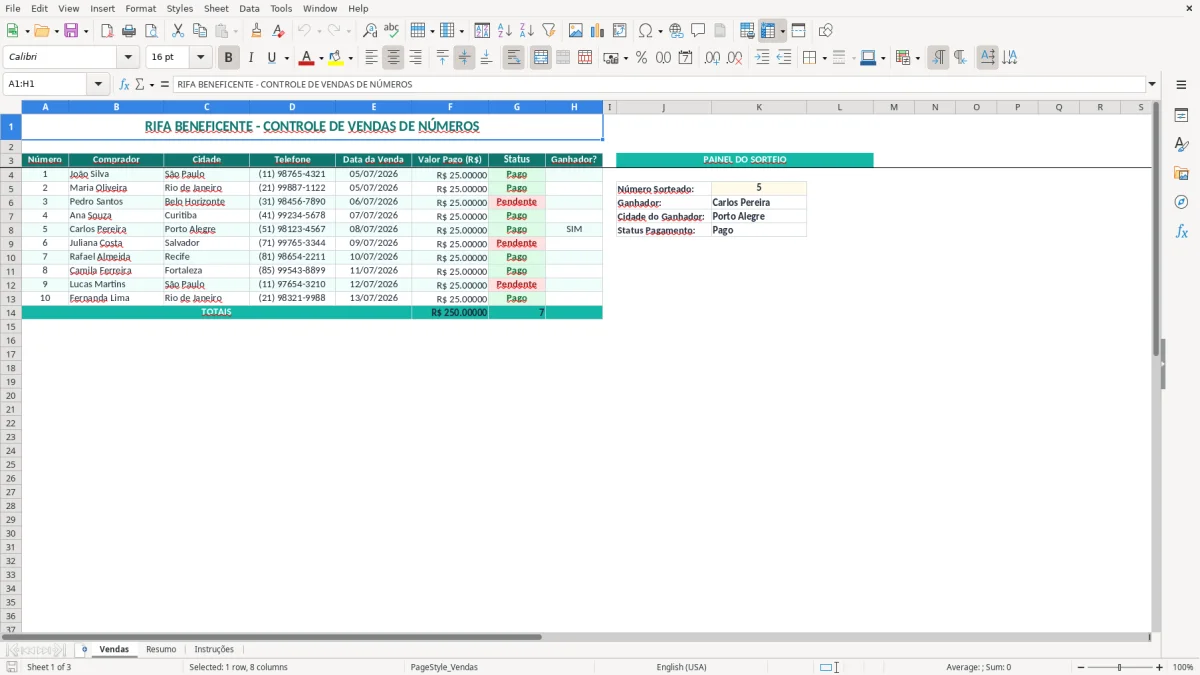The height and width of the screenshot is (675, 1200).
Task: Open the Save dropdown arrow
Action: point(86,31)
